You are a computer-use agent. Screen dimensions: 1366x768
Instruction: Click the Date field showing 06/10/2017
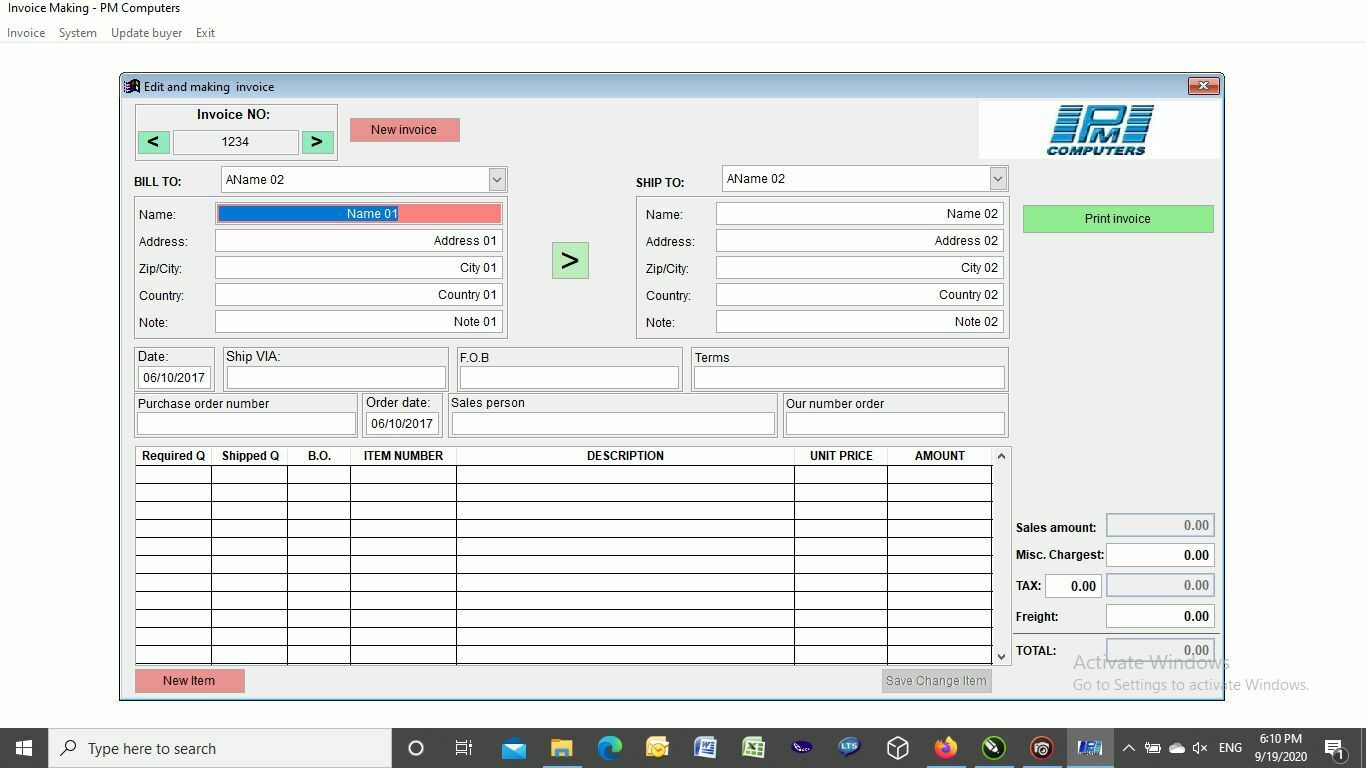[174, 377]
